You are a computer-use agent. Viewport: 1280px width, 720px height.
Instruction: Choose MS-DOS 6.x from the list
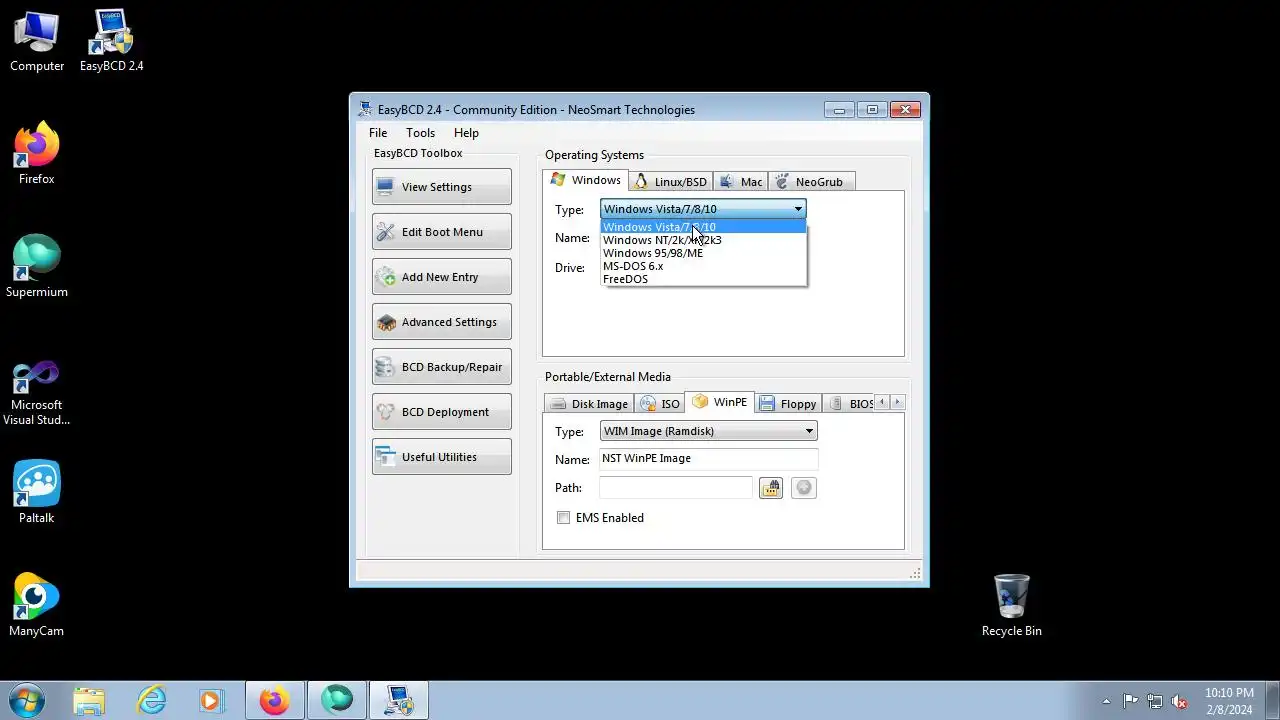coord(703,266)
